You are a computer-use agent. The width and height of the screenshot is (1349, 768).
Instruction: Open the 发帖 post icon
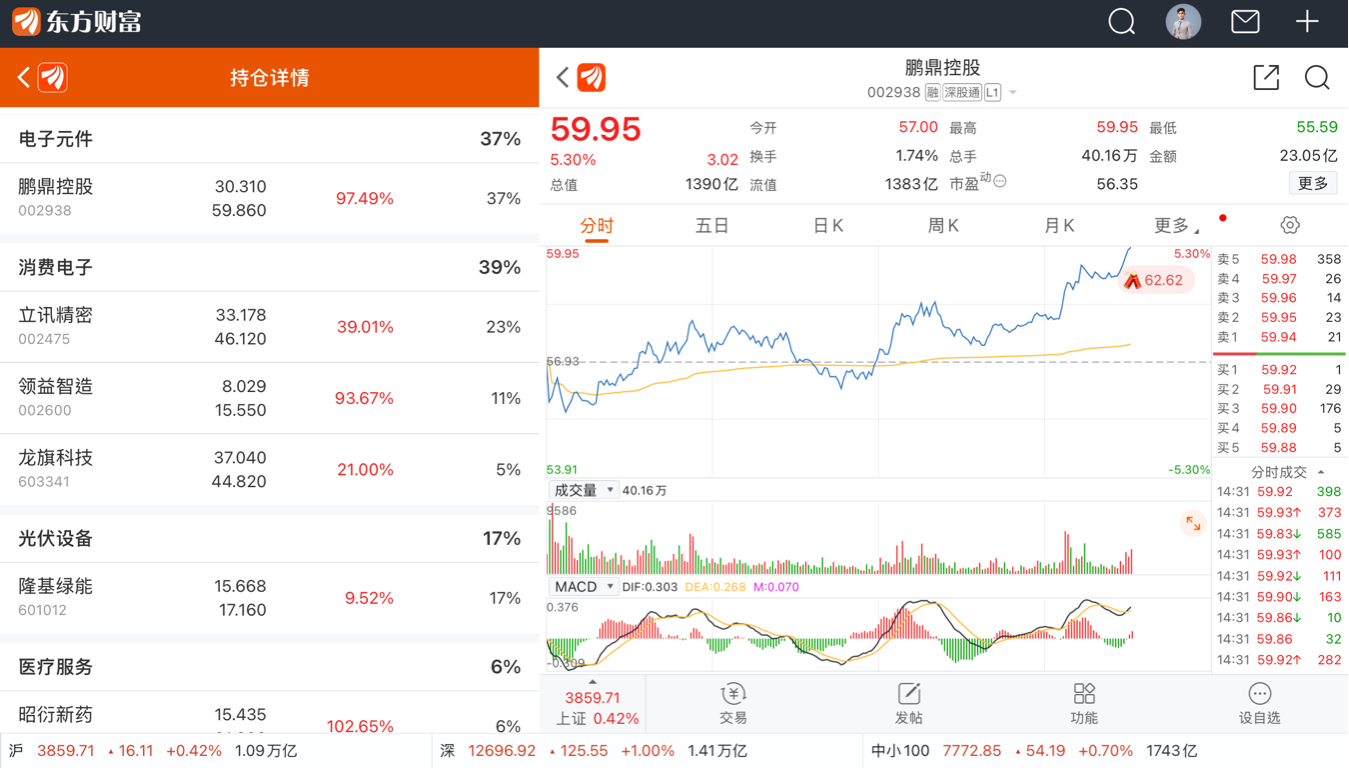(x=908, y=704)
